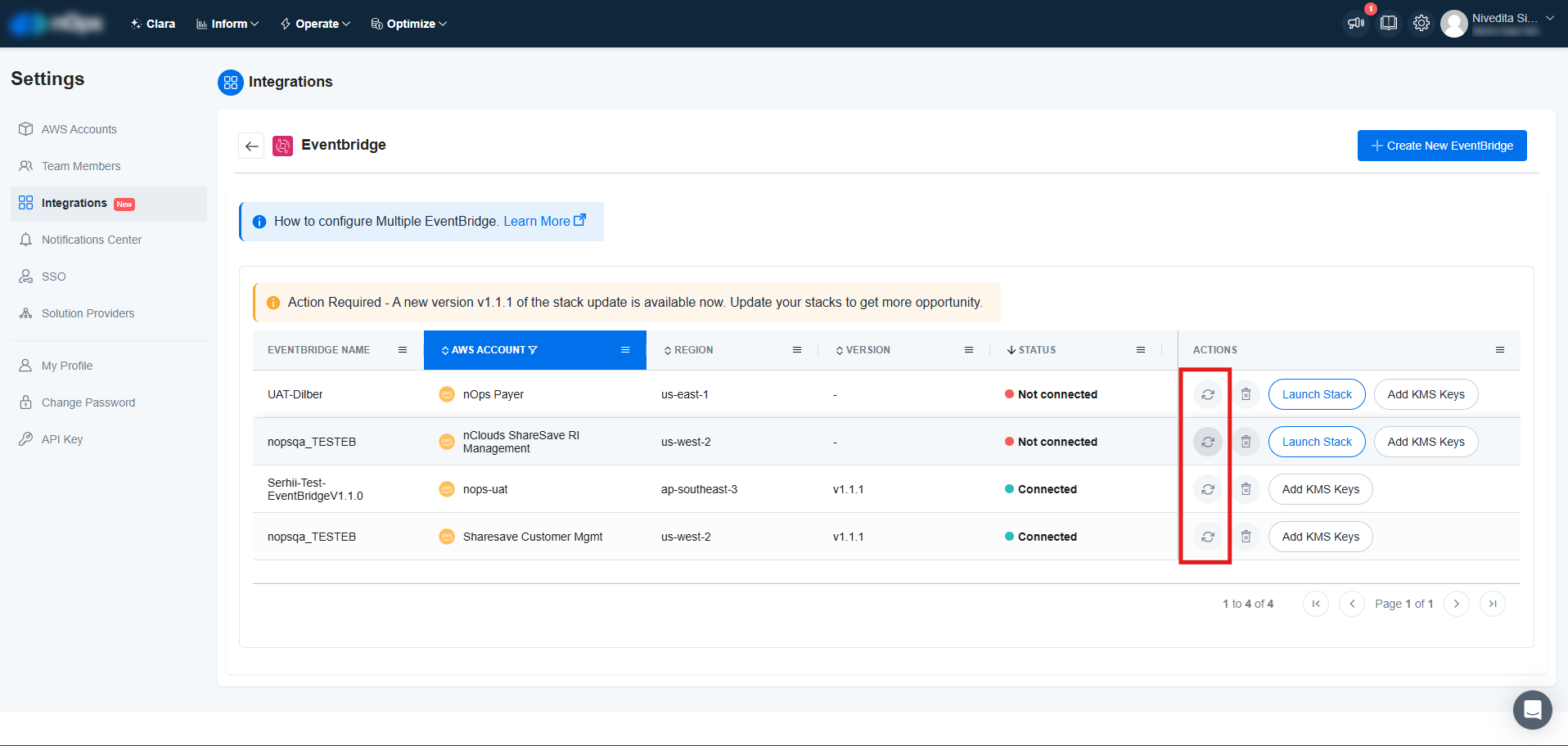Open the chat support bubble
1568x746 pixels.
(x=1532, y=709)
